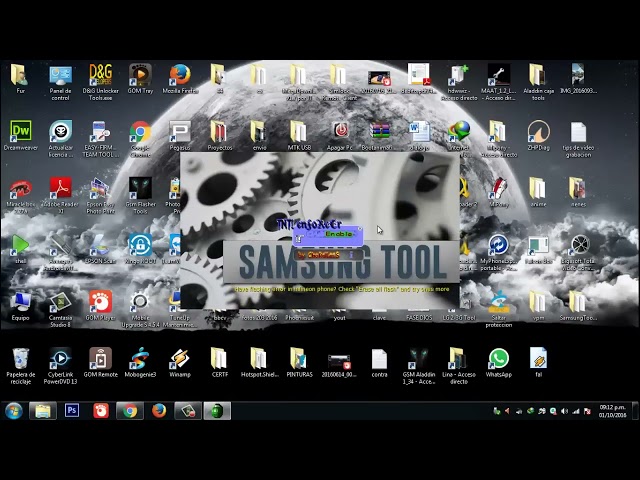
Task: Click the Chrome taskbar button
Action: (x=130, y=411)
